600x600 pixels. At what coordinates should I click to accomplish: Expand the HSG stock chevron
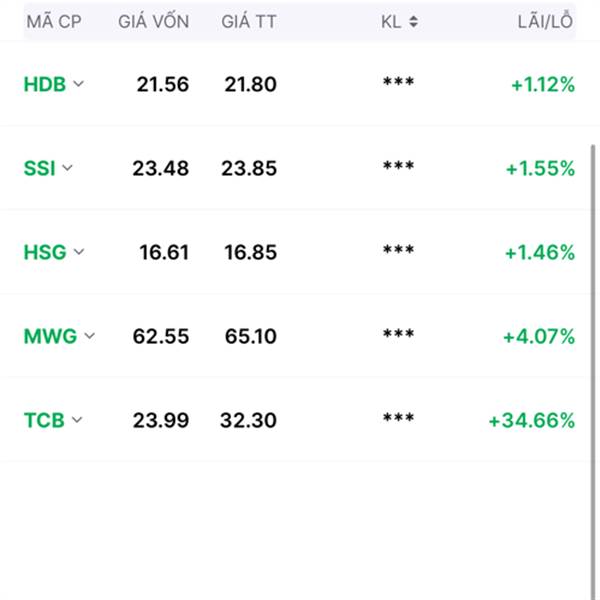point(79,252)
